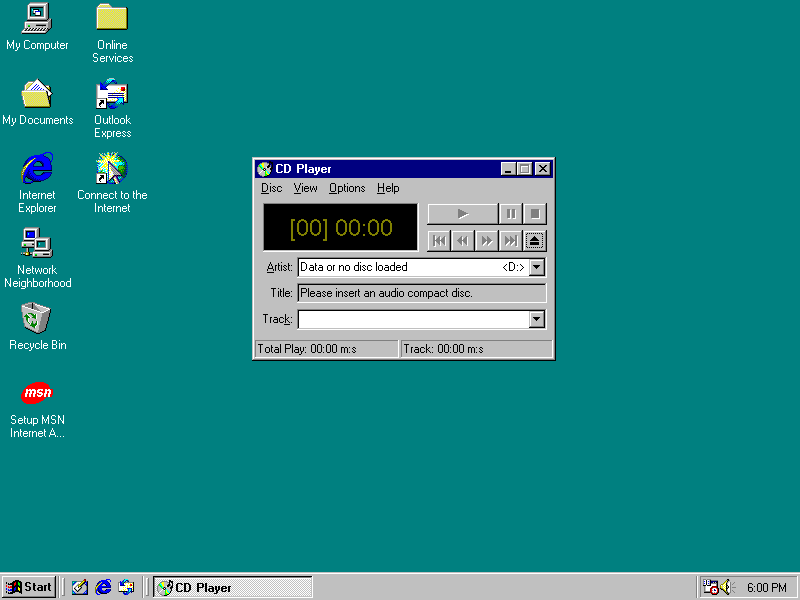Close the CD Player window
800x600 pixels.
tap(543, 169)
